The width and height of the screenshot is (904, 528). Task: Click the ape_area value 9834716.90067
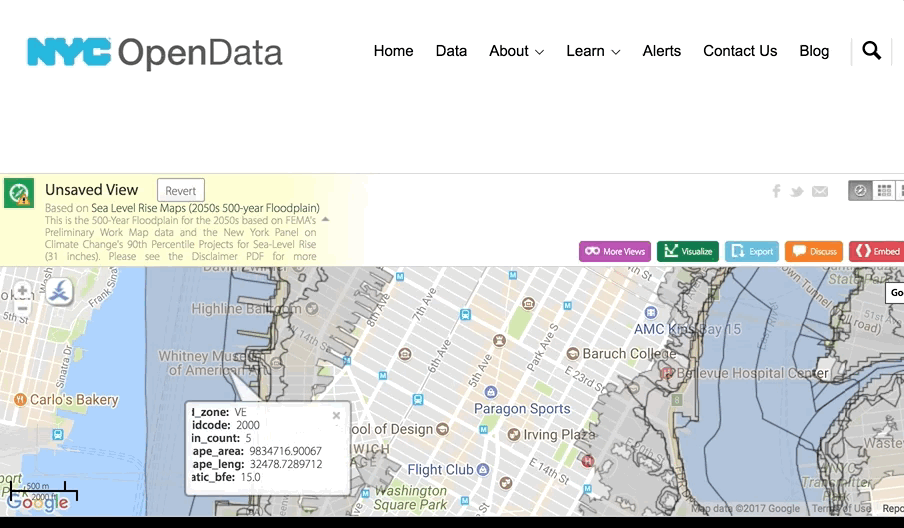coord(285,451)
